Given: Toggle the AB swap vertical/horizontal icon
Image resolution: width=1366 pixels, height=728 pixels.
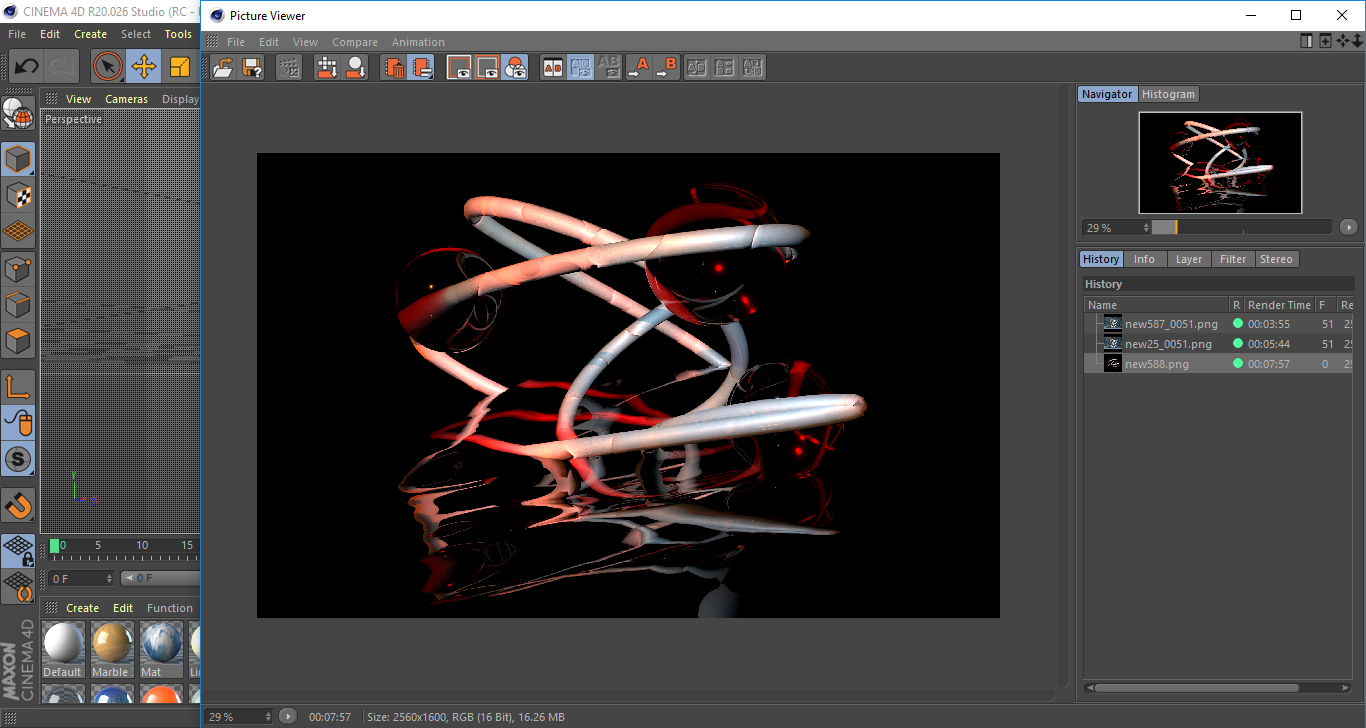Looking at the screenshot, I should (580, 68).
